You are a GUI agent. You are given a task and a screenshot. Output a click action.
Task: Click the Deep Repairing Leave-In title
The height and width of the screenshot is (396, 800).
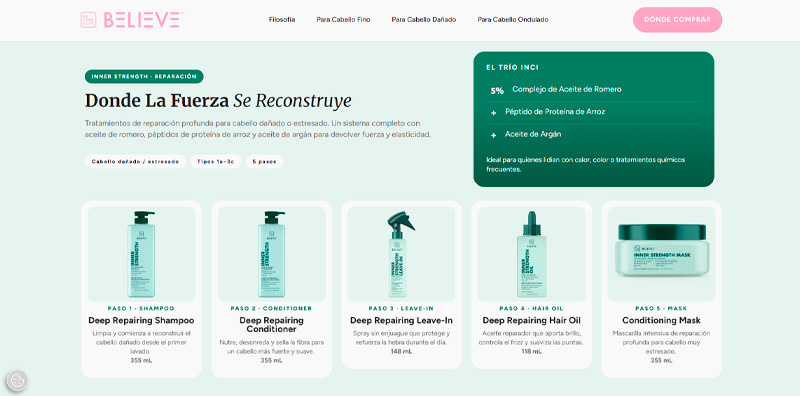(x=401, y=321)
